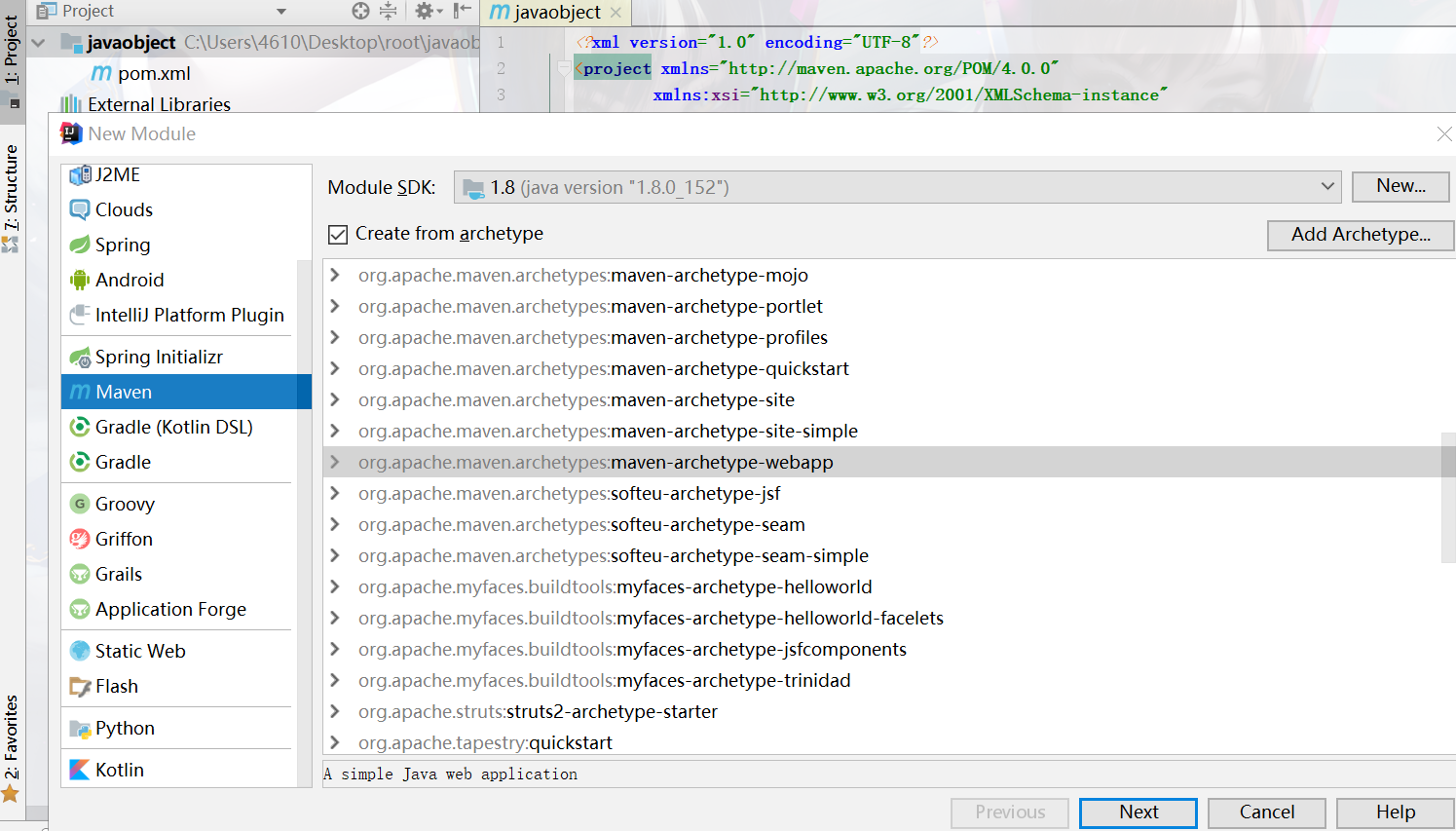
Task: Click the javaobject project folder icon
Action: click(70, 42)
